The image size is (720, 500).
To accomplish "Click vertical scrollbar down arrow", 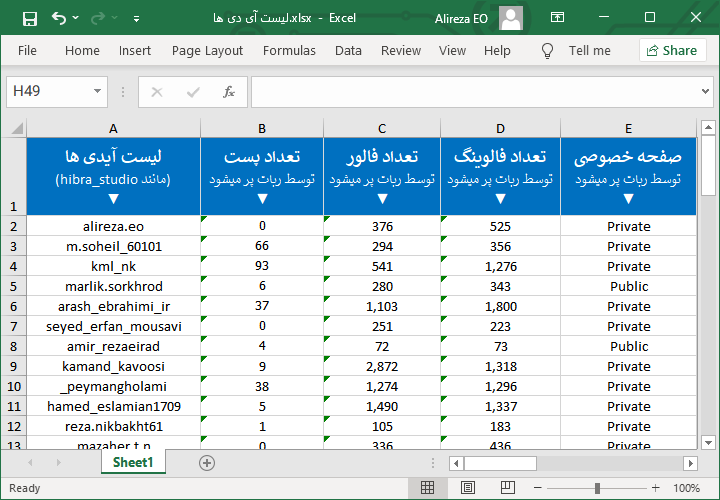I will [708, 443].
